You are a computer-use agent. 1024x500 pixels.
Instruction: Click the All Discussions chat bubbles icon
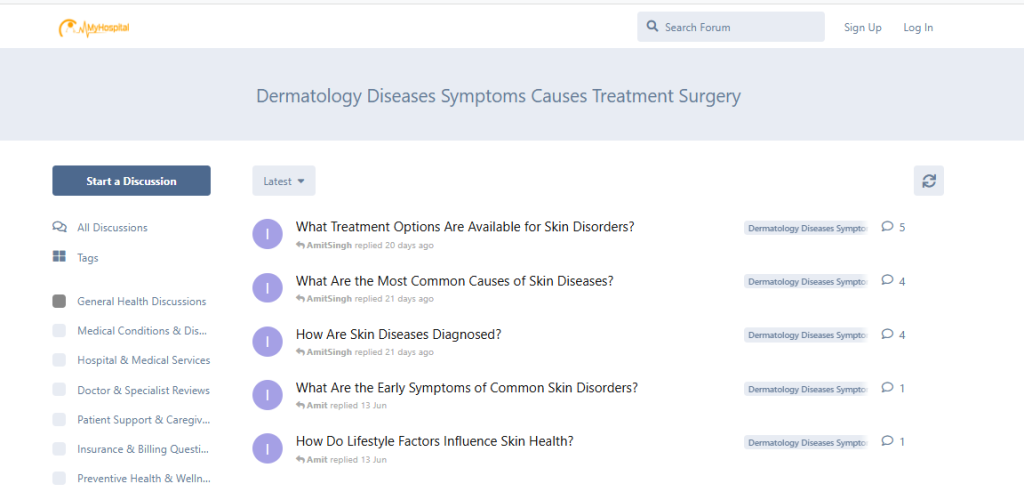coord(59,227)
